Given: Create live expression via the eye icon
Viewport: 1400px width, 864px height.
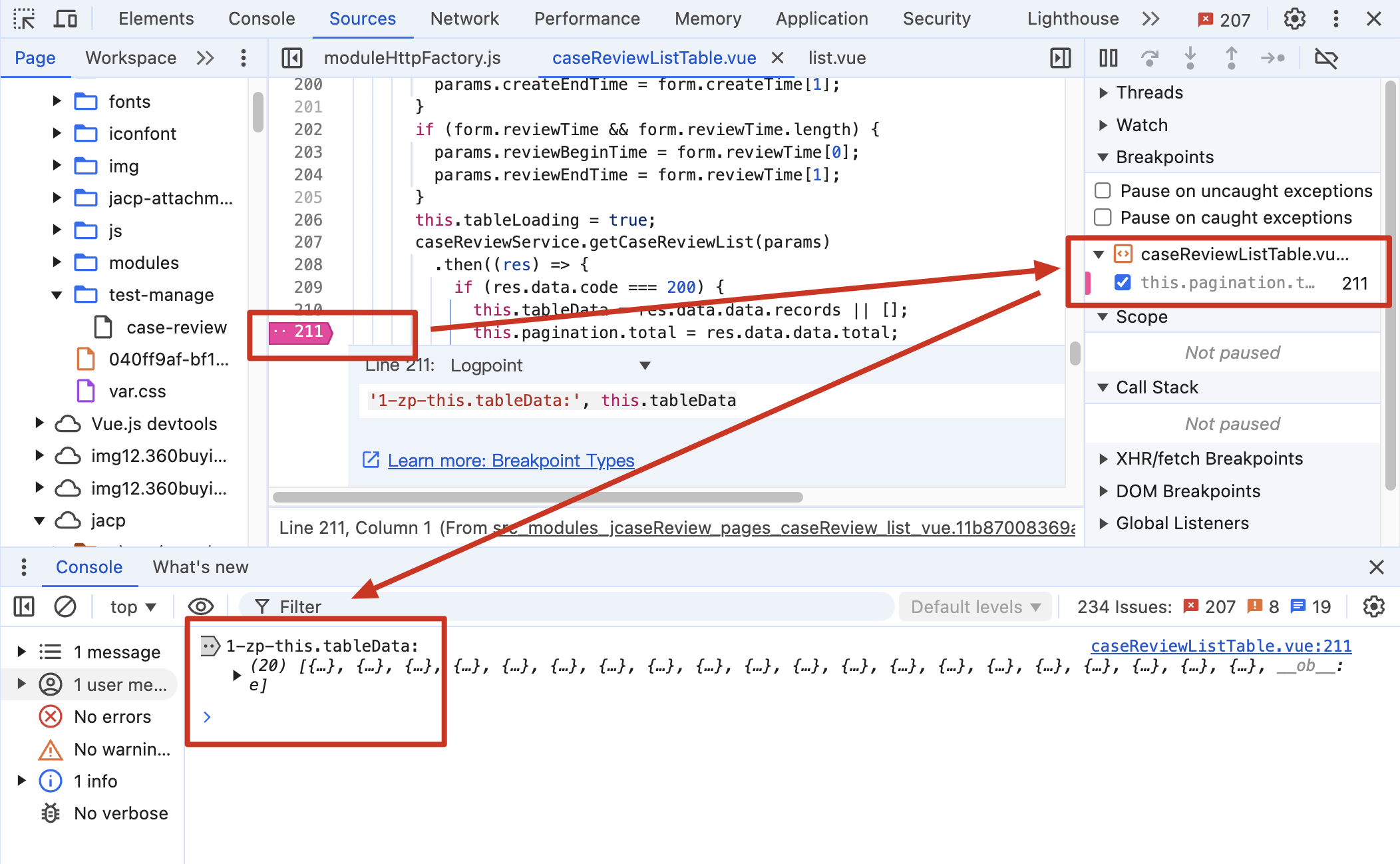Looking at the screenshot, I should click(x=200, y=606).
